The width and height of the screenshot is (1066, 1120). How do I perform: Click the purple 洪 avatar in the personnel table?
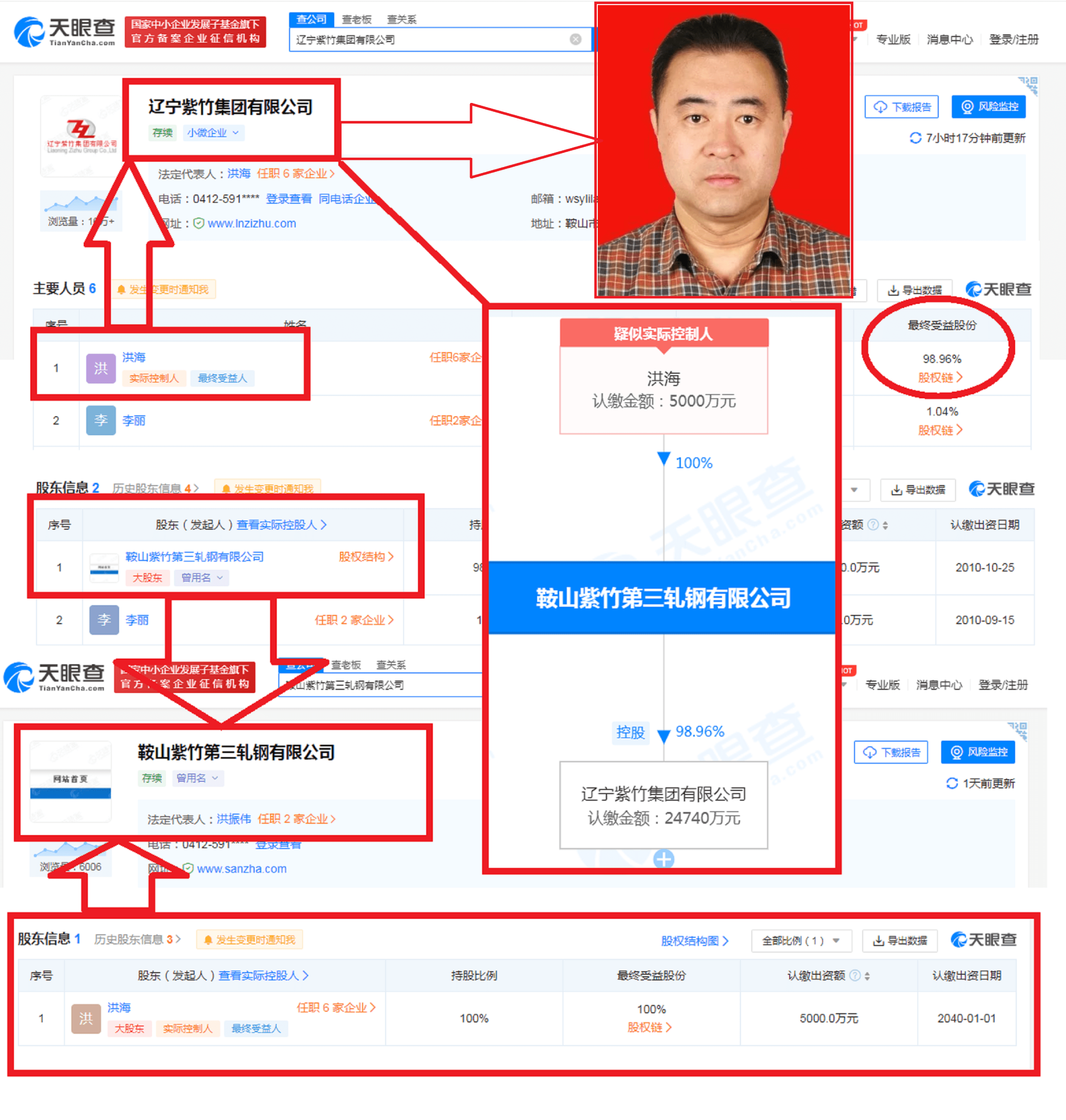101,368
